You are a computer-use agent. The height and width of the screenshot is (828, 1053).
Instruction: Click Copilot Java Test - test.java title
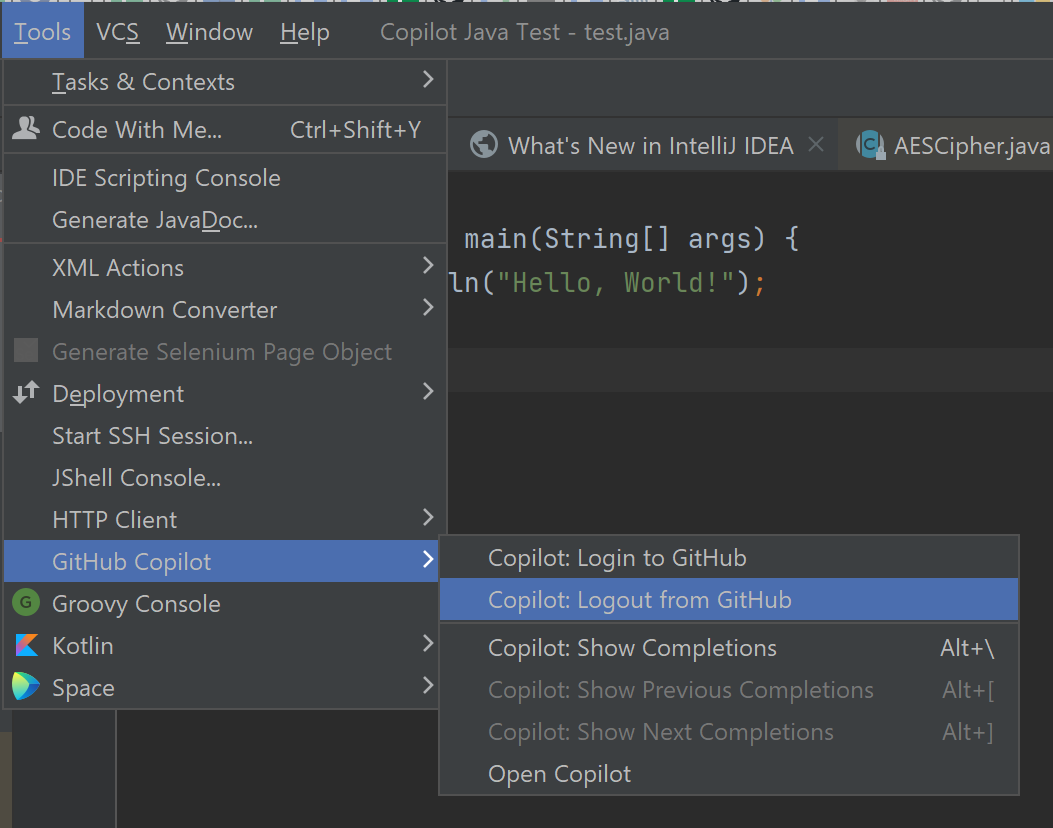524,32
